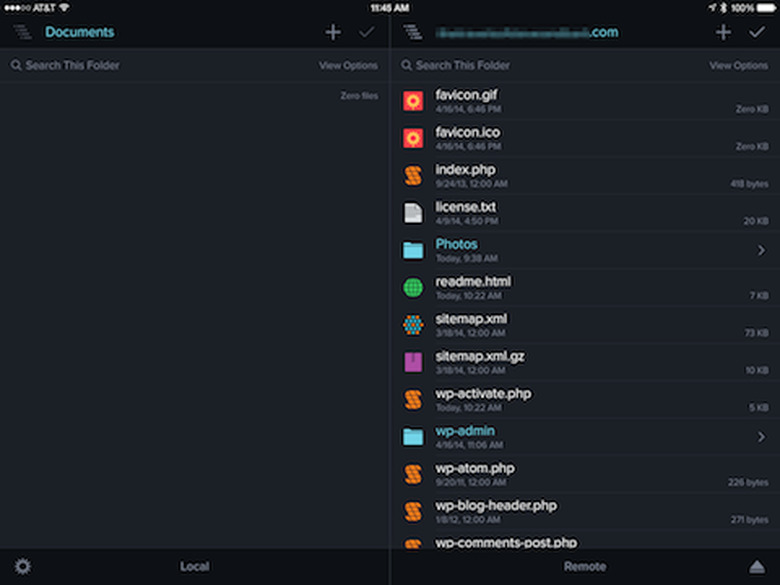Image resolution: width=780 pixels, height=585 pixels.
Task: Tap the 418 bytes size of index.php
Action: 749,184
